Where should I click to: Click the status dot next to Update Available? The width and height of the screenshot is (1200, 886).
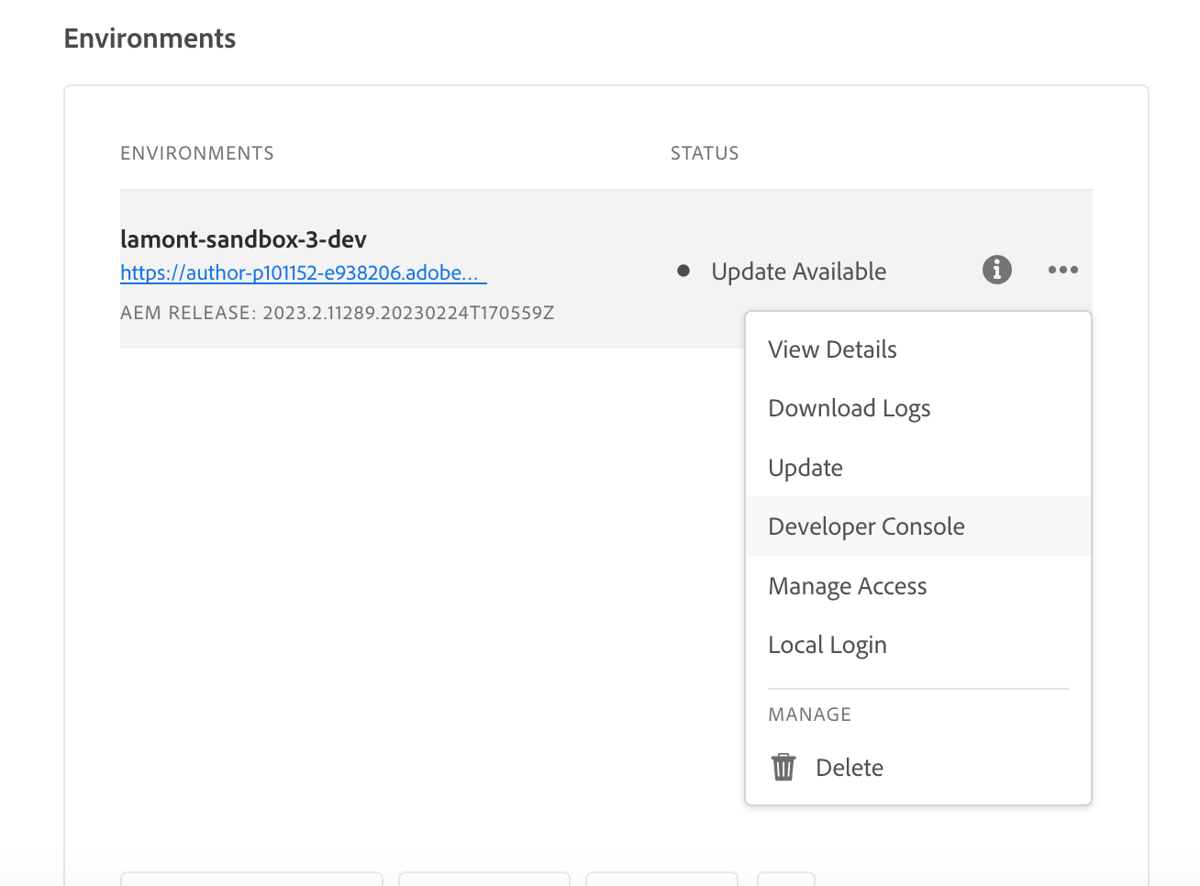point(683,270)
